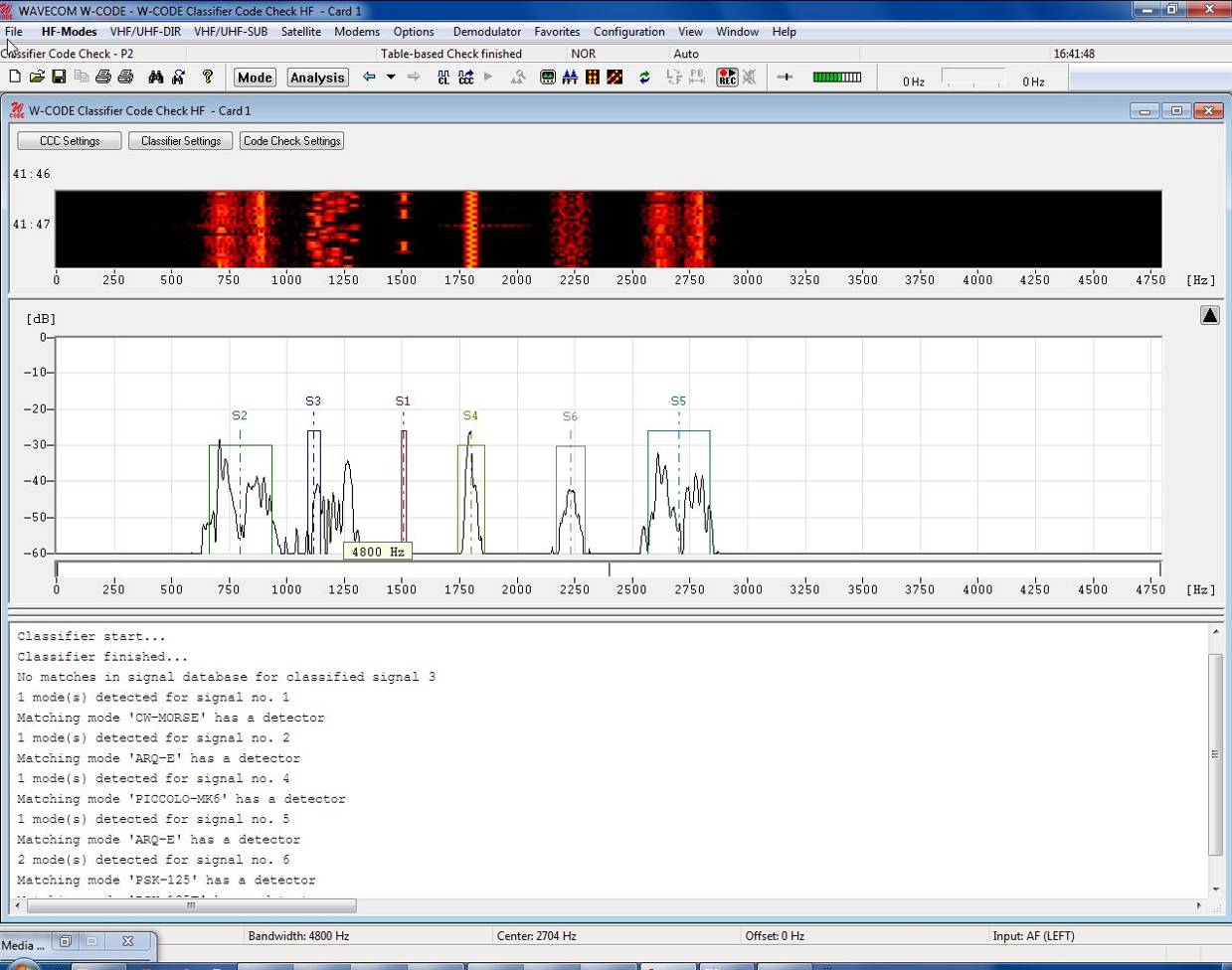The image size is (1232, 970).
Task: Click the green signal level meter
Action: (837, 77)
